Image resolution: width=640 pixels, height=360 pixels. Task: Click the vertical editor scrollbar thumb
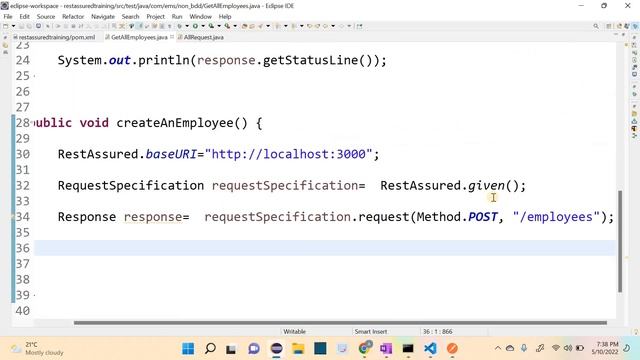click(620, 241)
